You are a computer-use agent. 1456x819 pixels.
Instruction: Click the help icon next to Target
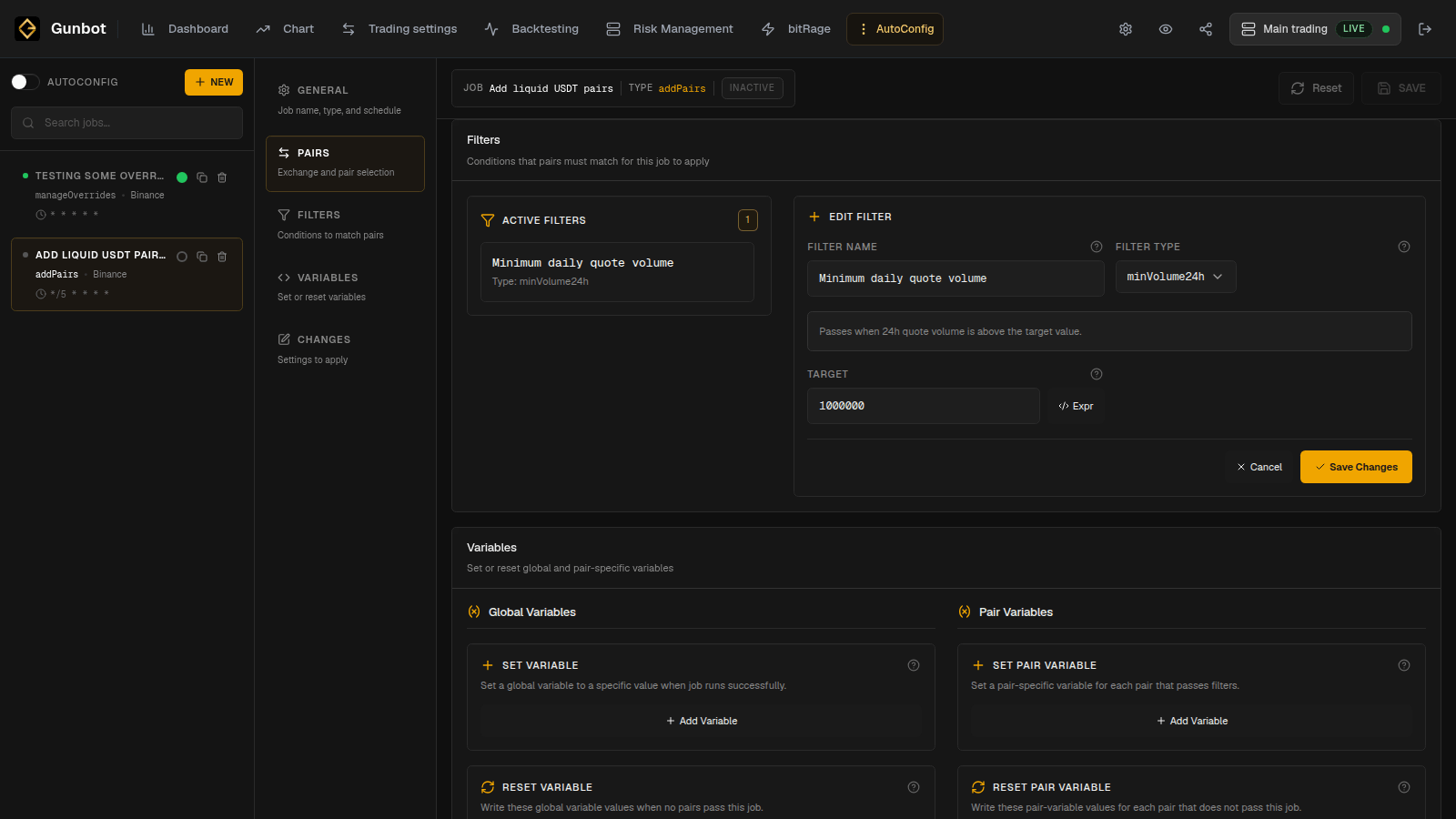(x=1097, y=374)
